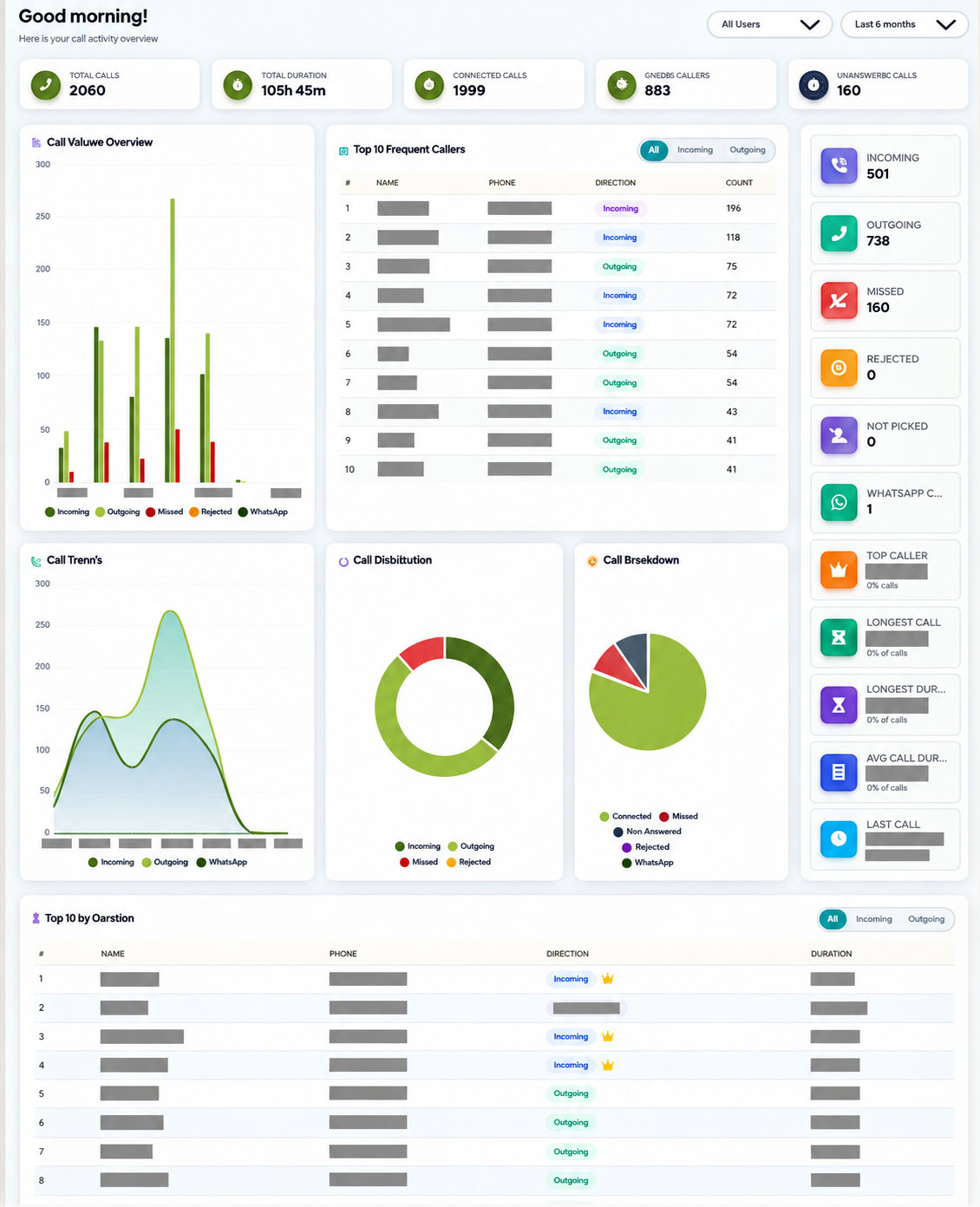Toggle Incoming legend in Call Trends chart

111,862
